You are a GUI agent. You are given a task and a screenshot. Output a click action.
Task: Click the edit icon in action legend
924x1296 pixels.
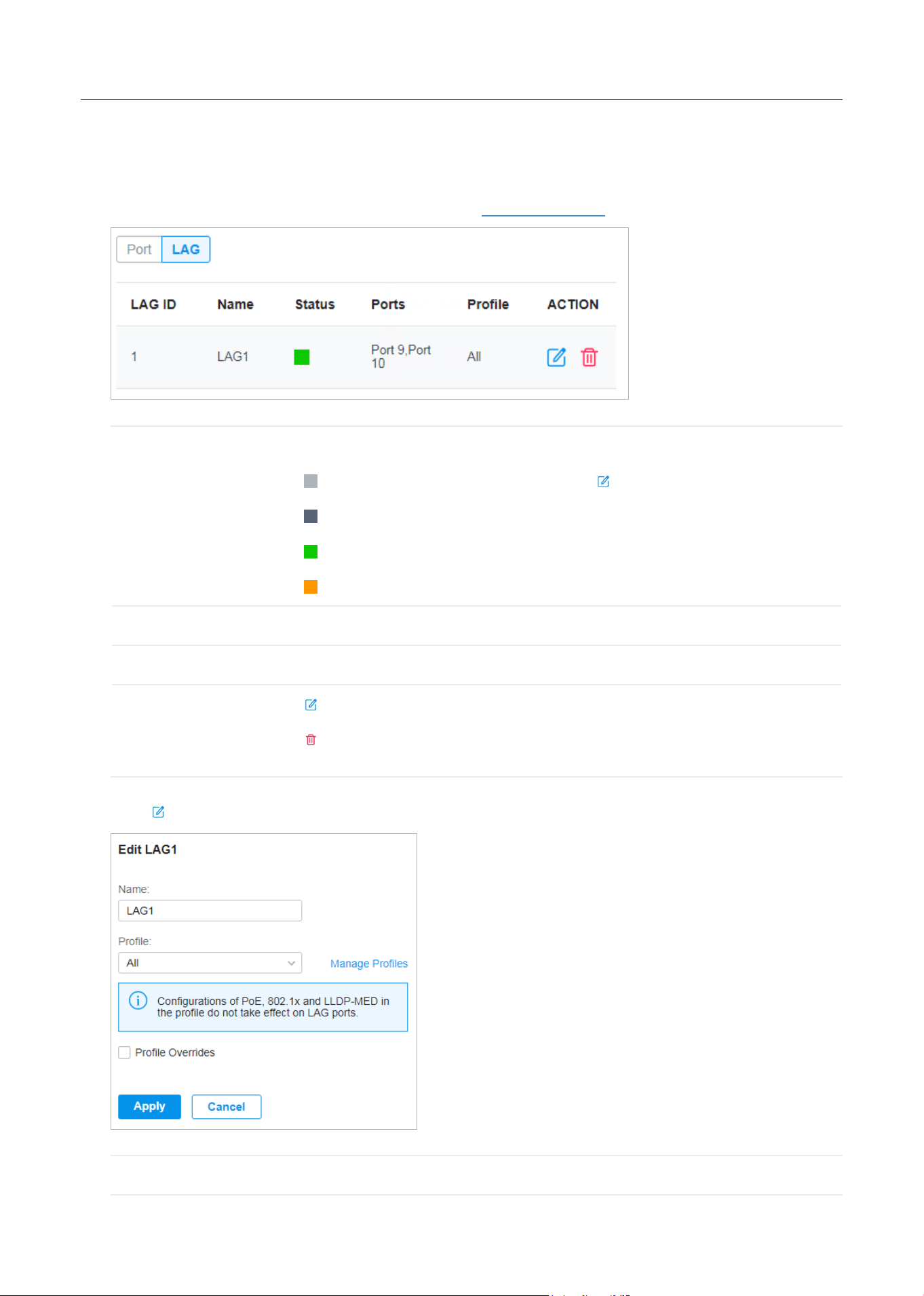311,704
